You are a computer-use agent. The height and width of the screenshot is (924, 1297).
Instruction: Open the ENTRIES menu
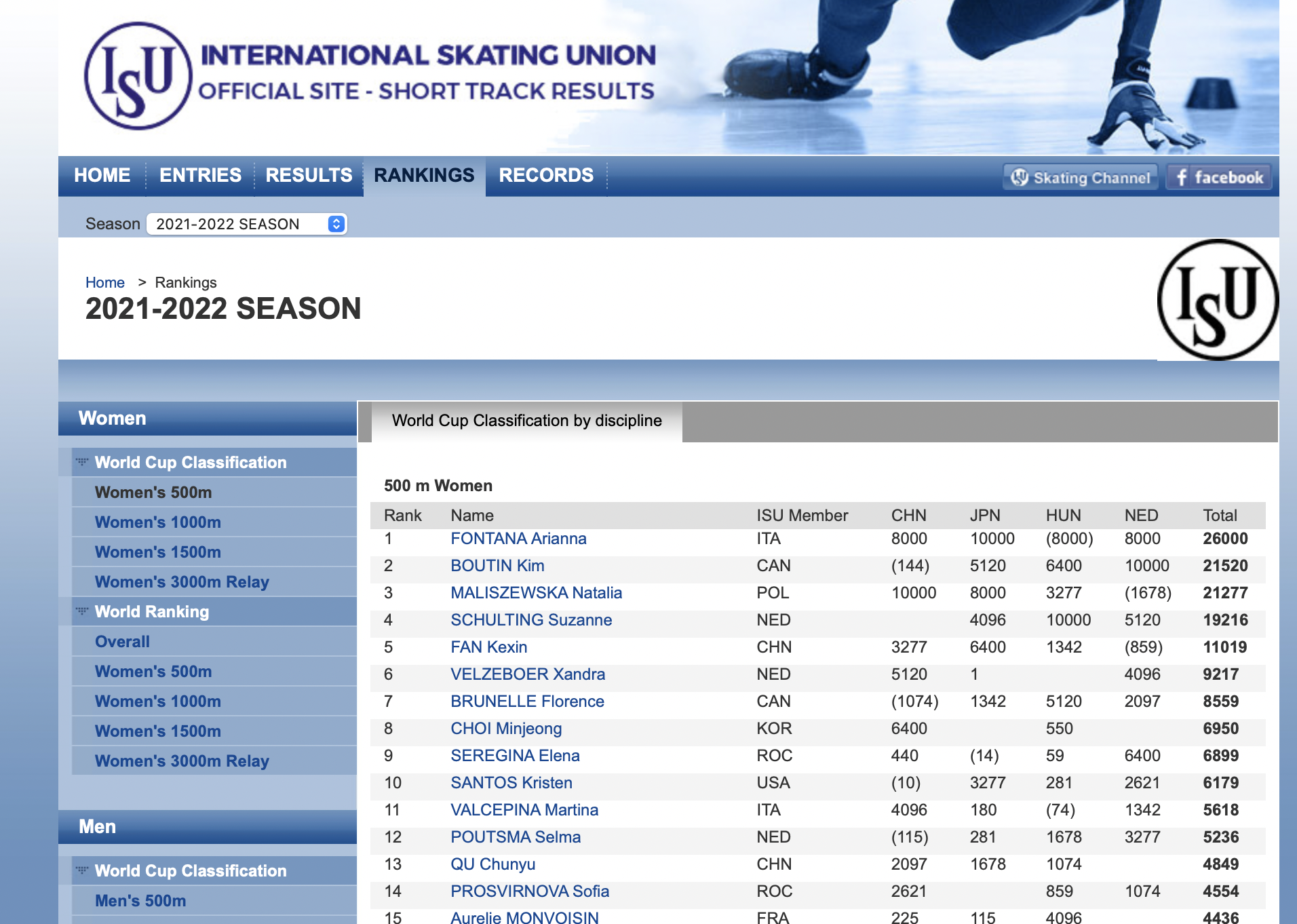click(200, 176)
